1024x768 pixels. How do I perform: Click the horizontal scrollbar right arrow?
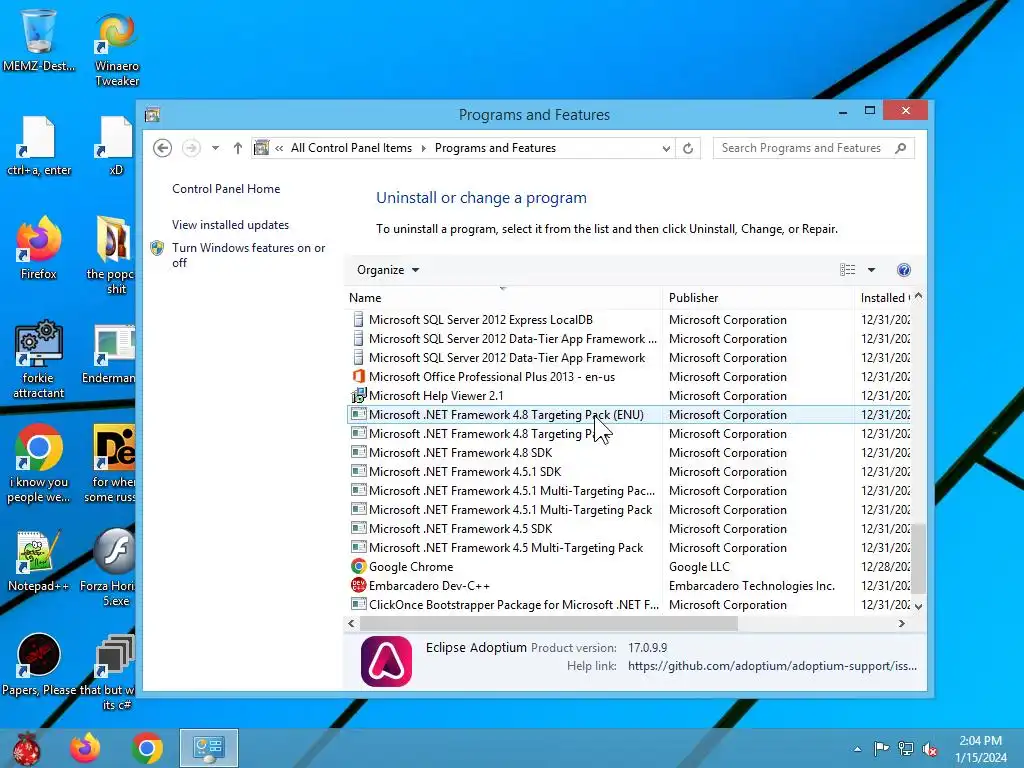click(x=902, y=624)
